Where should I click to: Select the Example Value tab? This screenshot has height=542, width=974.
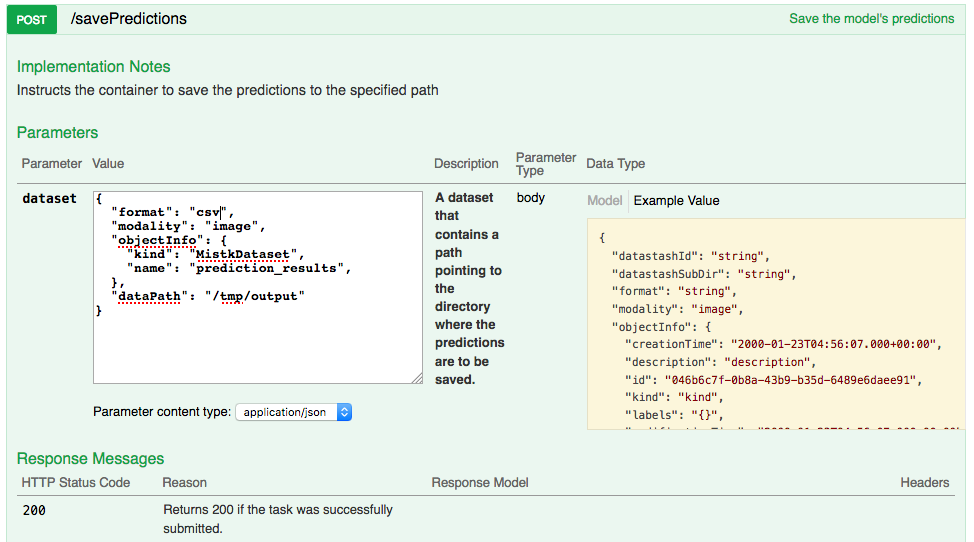tap(676, 200)
